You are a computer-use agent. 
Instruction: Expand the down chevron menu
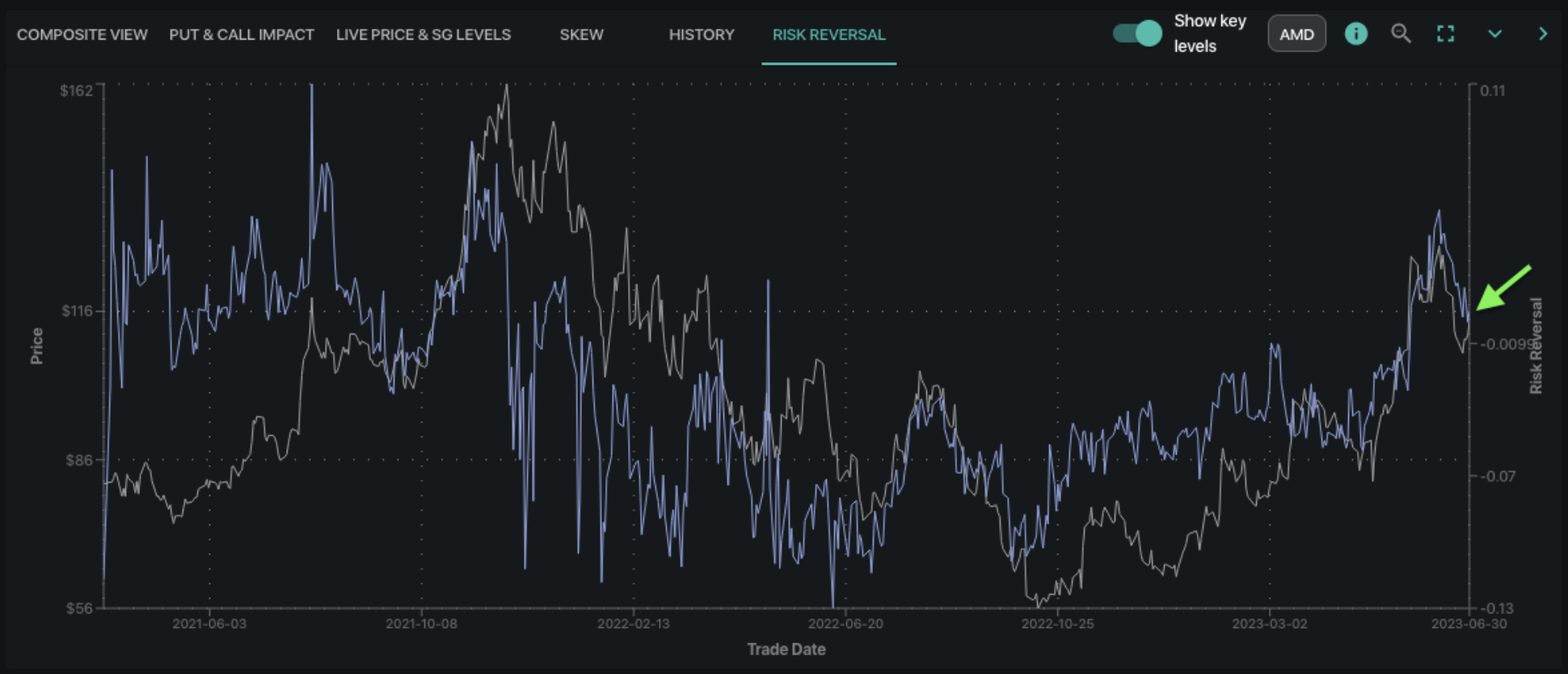1494,34
